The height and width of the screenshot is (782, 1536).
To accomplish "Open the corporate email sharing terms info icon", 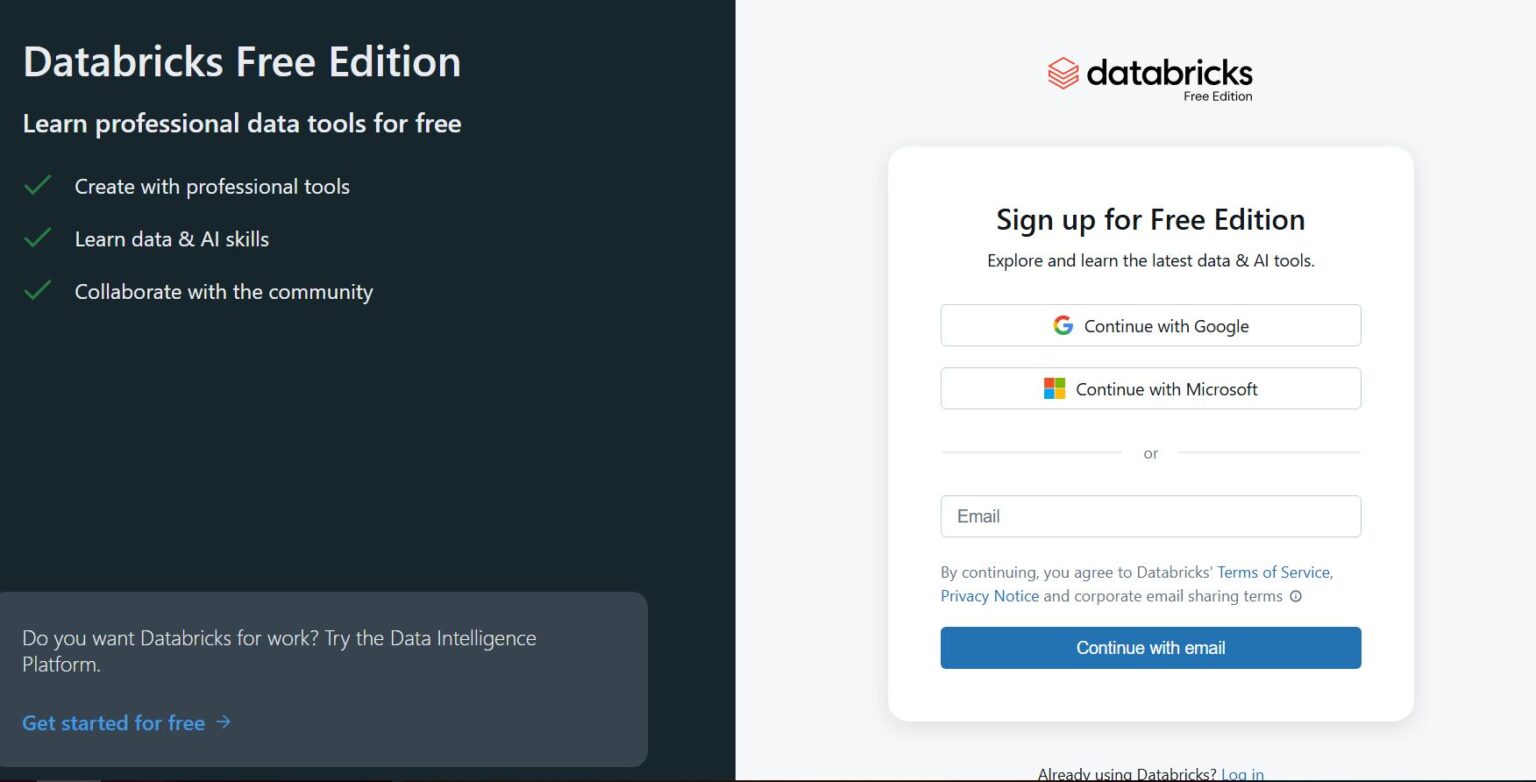I will (1296, 596).
